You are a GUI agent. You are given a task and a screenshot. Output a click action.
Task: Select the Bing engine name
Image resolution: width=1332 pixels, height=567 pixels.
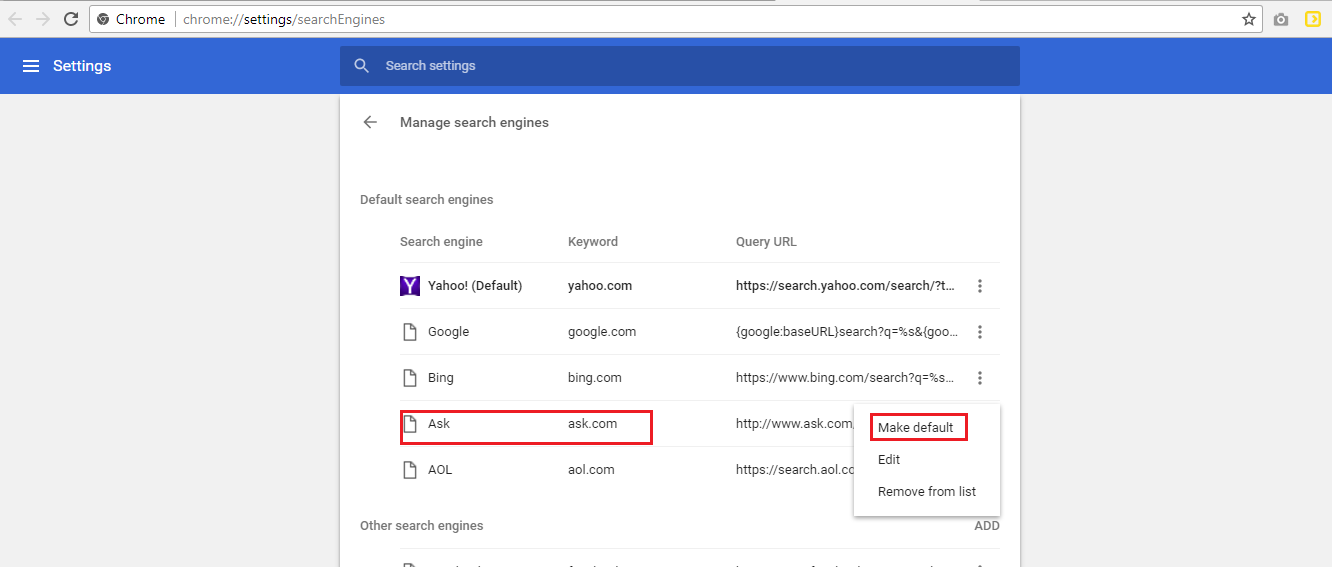tap(441, 378)
